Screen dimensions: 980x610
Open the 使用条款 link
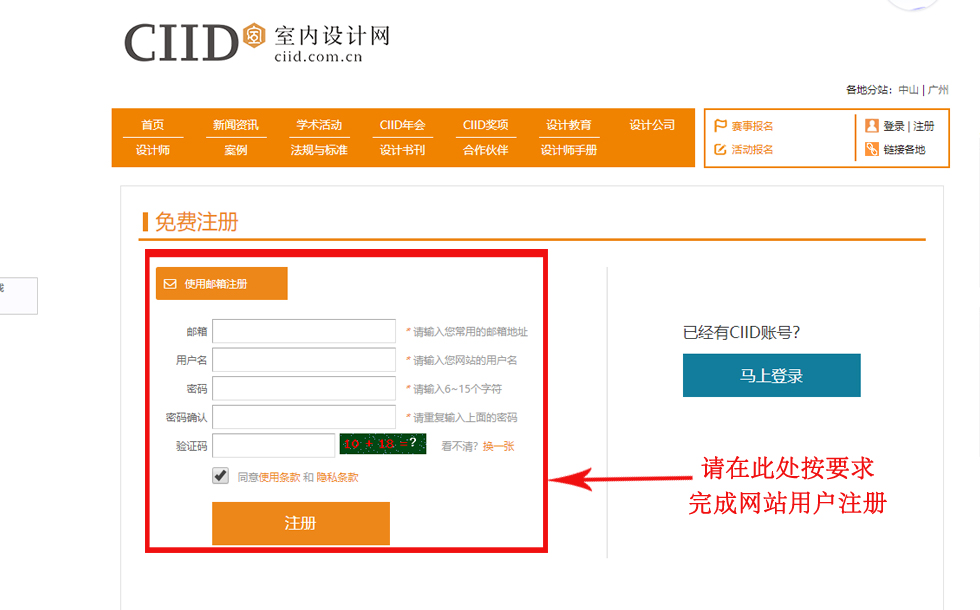point(279,478)
